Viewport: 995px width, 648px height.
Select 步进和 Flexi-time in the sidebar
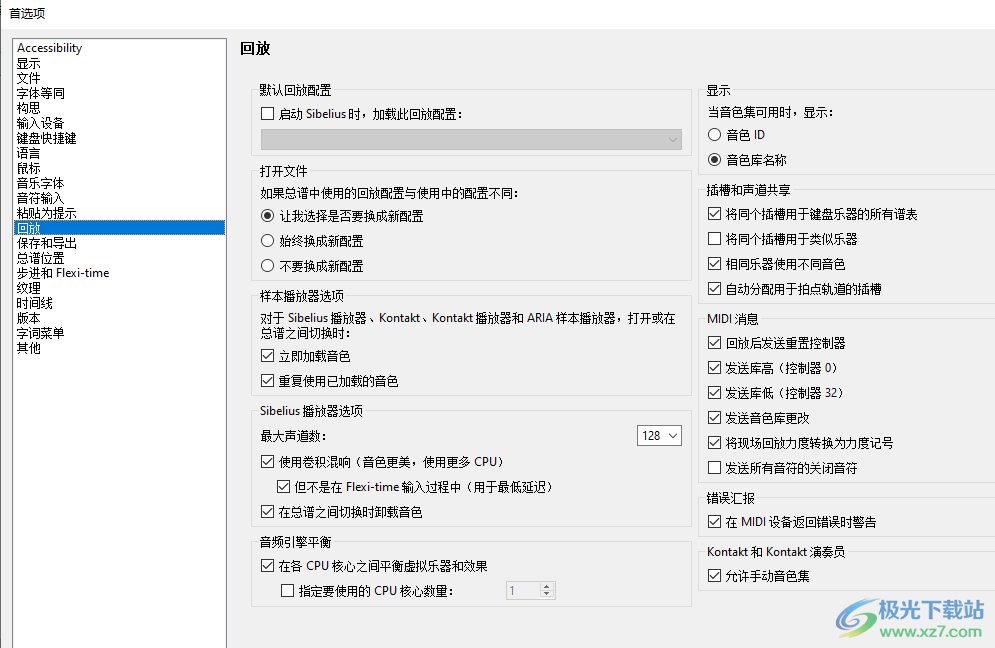62,272
